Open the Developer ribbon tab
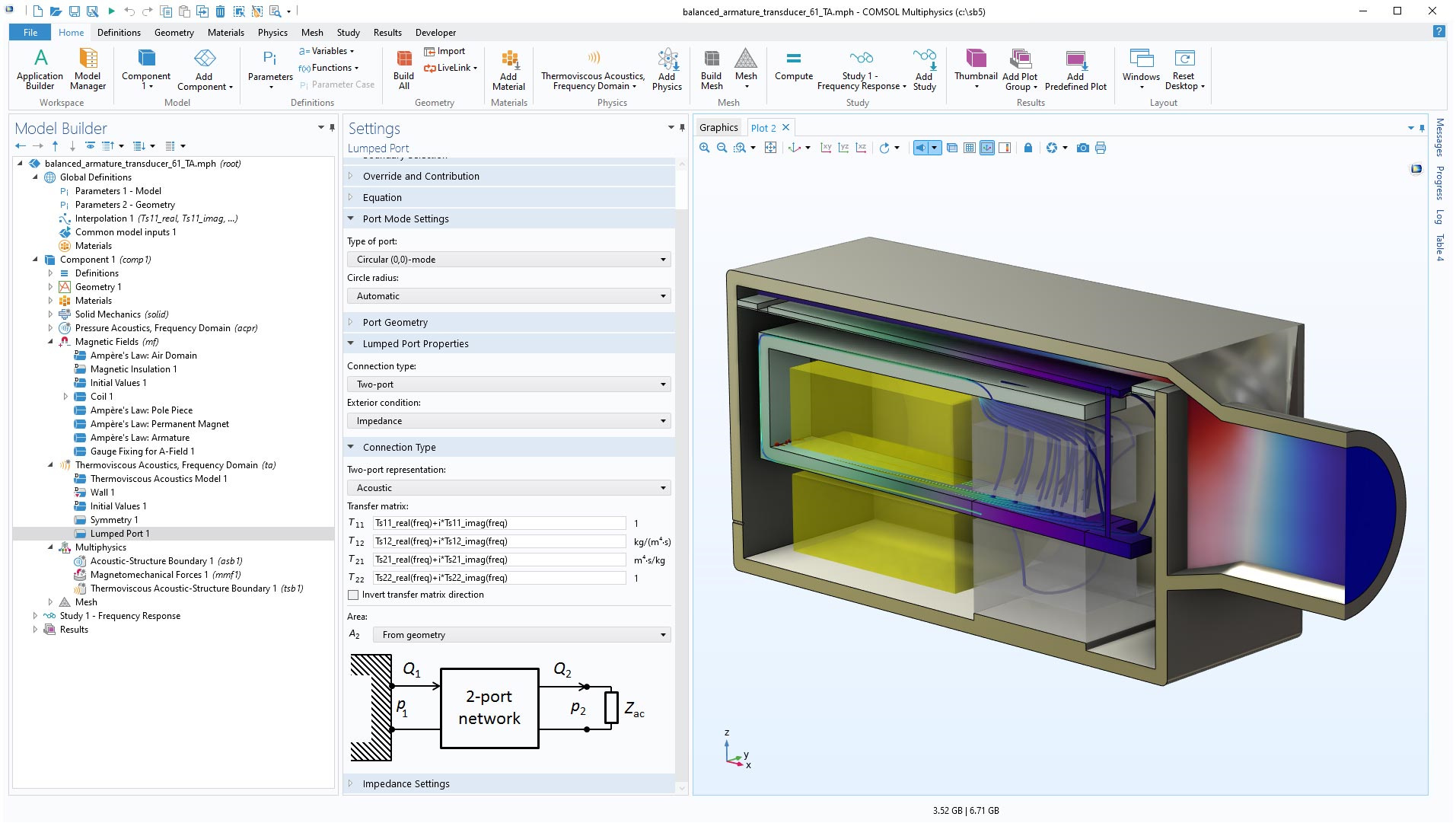The height and width of the screenshot is (823, 1456). [x=435, y=33]
